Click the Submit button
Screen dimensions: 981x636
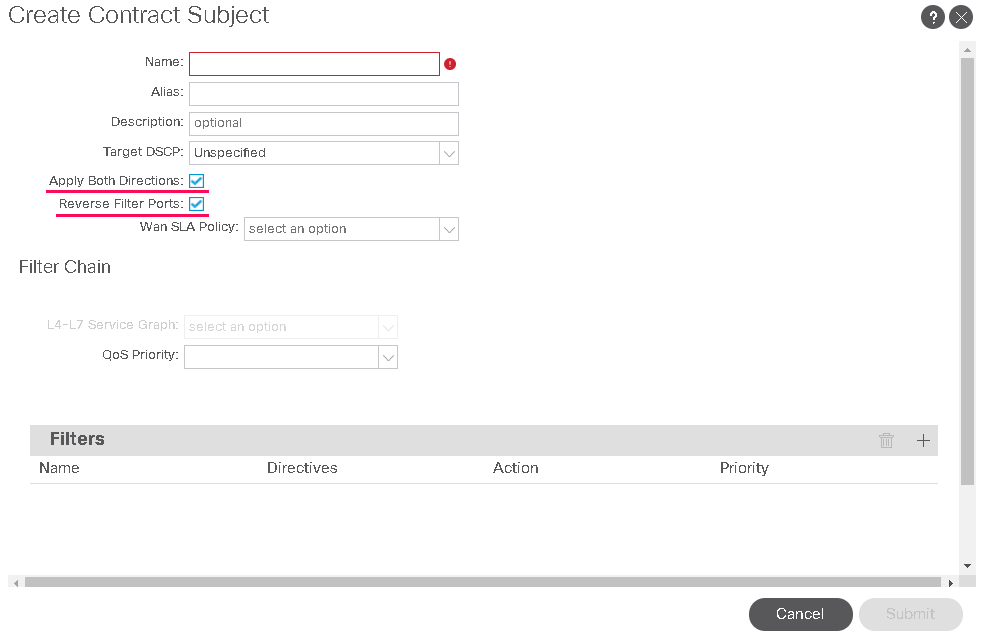click(x=910, y=614)
